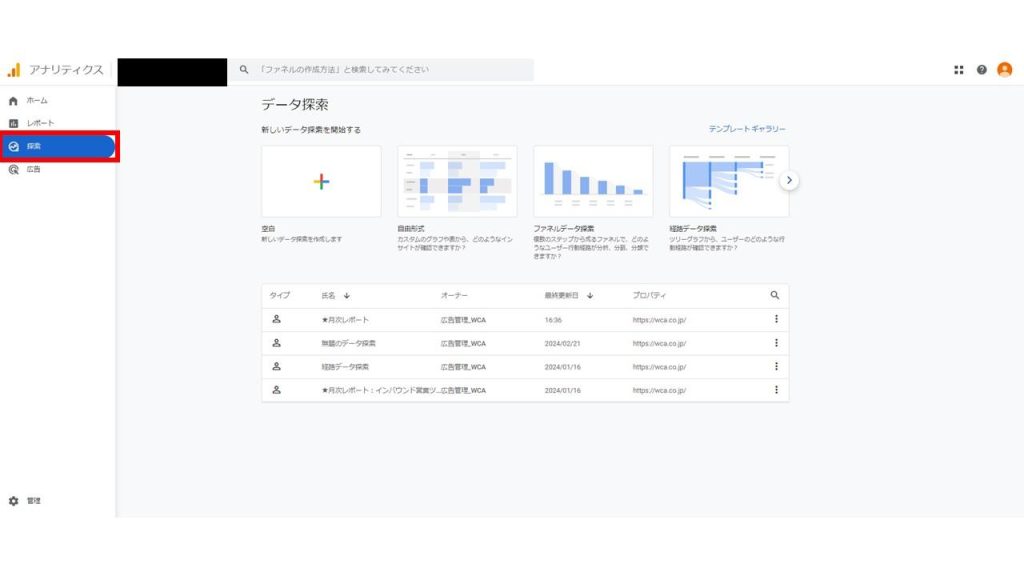Image resolution: width=1024 pixels, height=576 pixels.
Task: Sort by 氏名 name column arrow
Action: (x=347, y=296)
